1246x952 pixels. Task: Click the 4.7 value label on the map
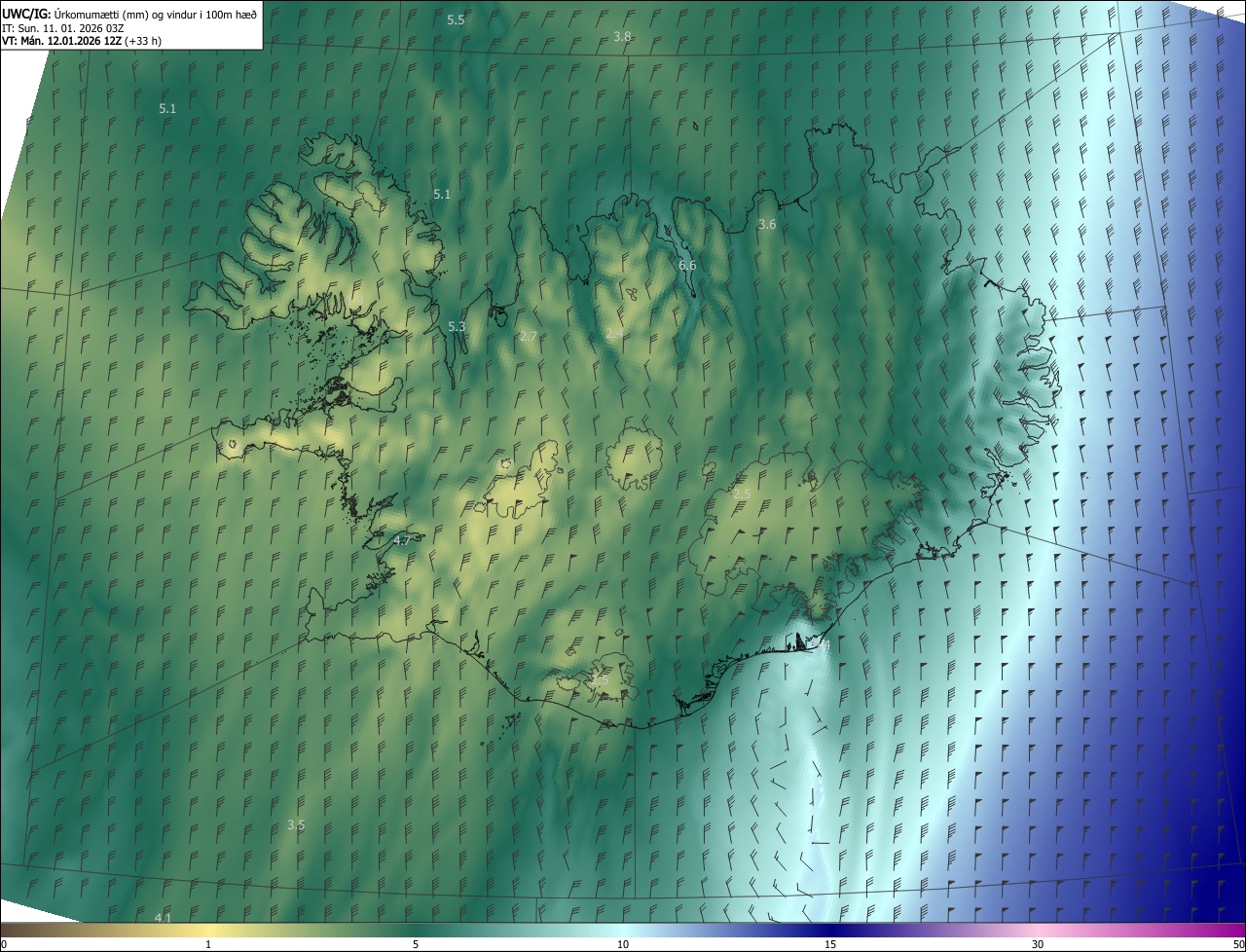(x=402, y=540)
